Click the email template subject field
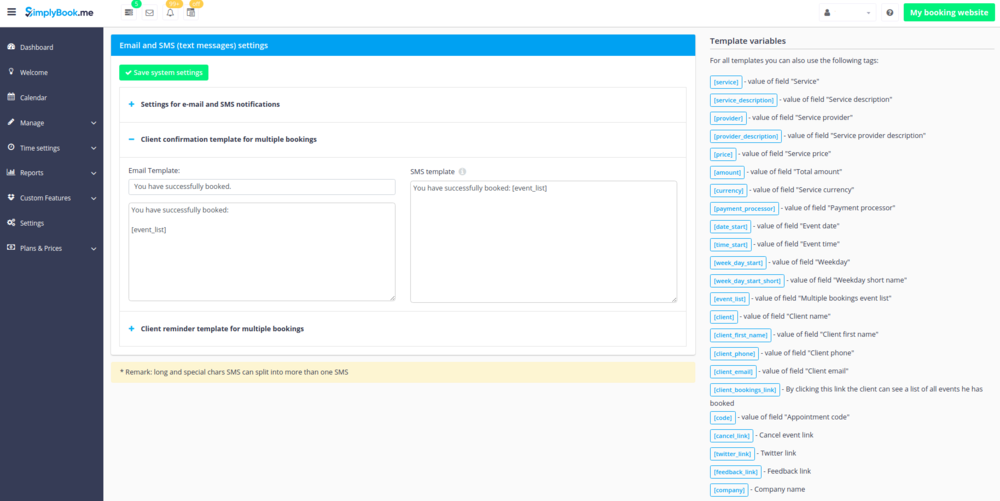The height and width of the screenshot is (501, 1000). [262, 187]
